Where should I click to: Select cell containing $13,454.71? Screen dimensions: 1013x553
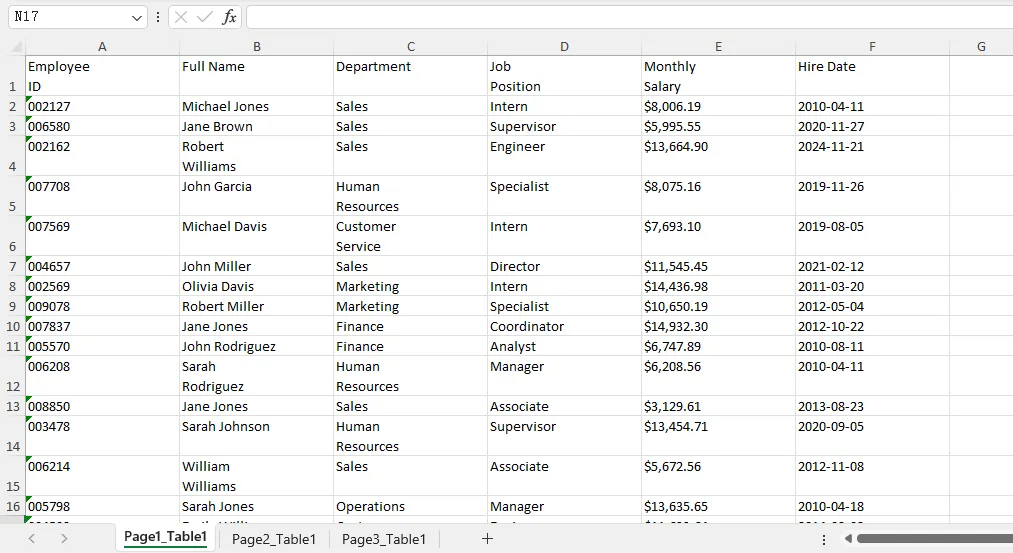pyautogui.click(x=718, y=436)
